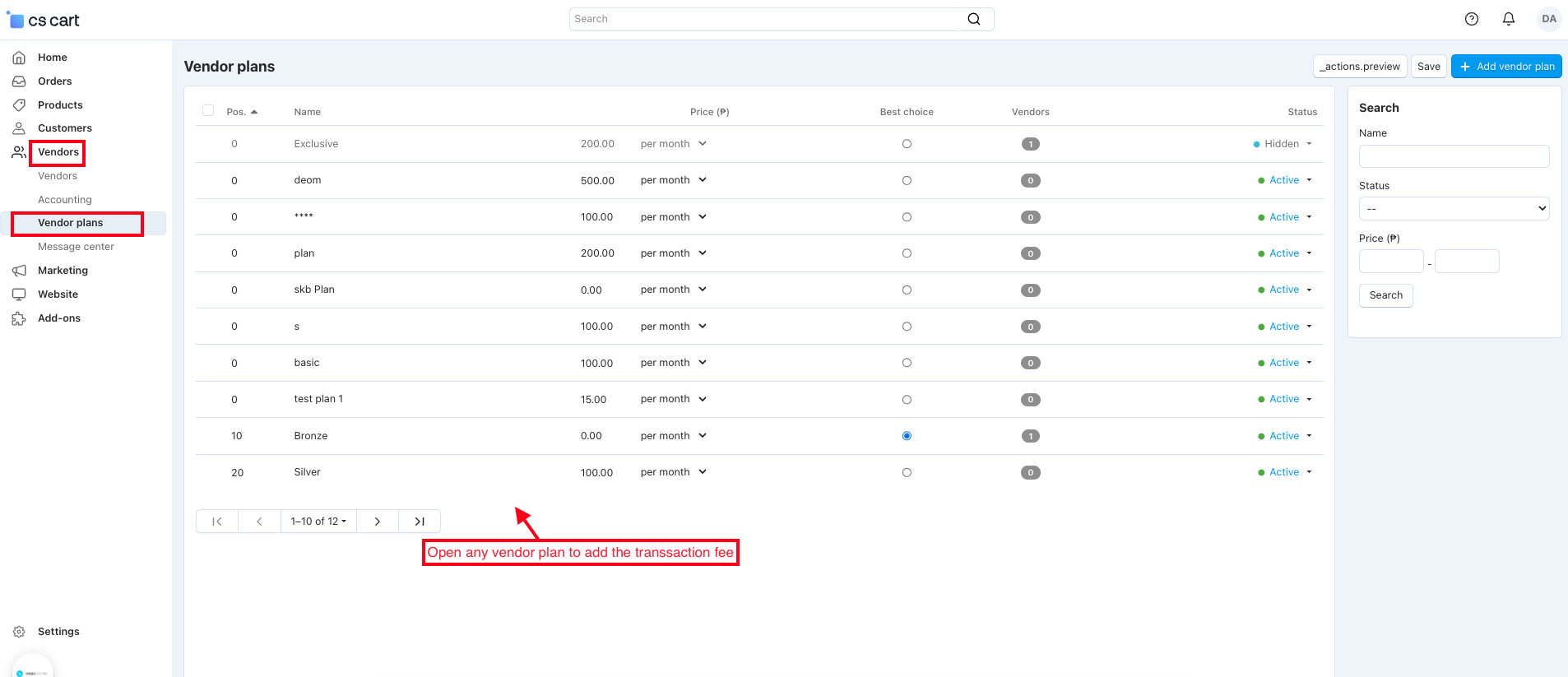Open the Status filter dropdown in Search panel

pyautogui.click(x=1454, y=209)
